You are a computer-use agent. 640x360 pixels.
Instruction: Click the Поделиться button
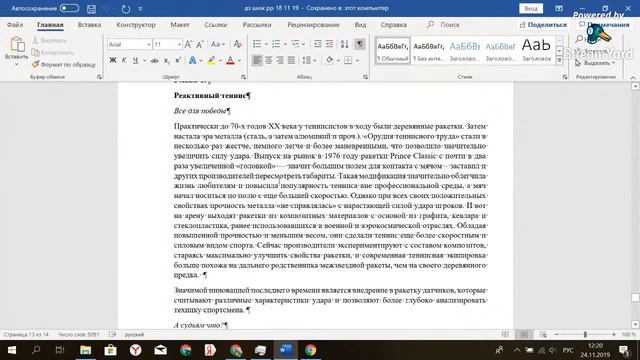click(x=543, y=25)
